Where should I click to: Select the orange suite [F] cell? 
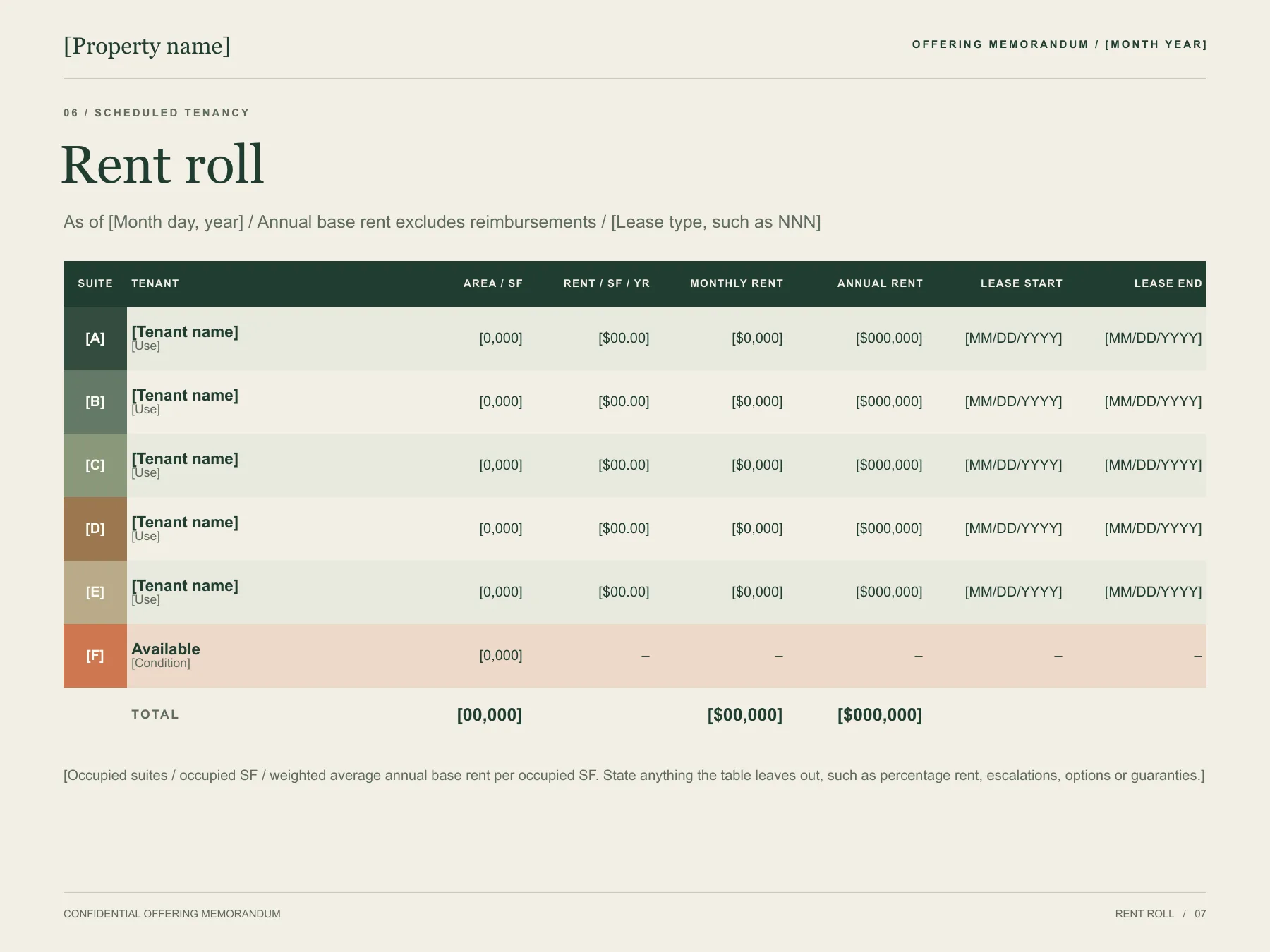coord(95,656)
